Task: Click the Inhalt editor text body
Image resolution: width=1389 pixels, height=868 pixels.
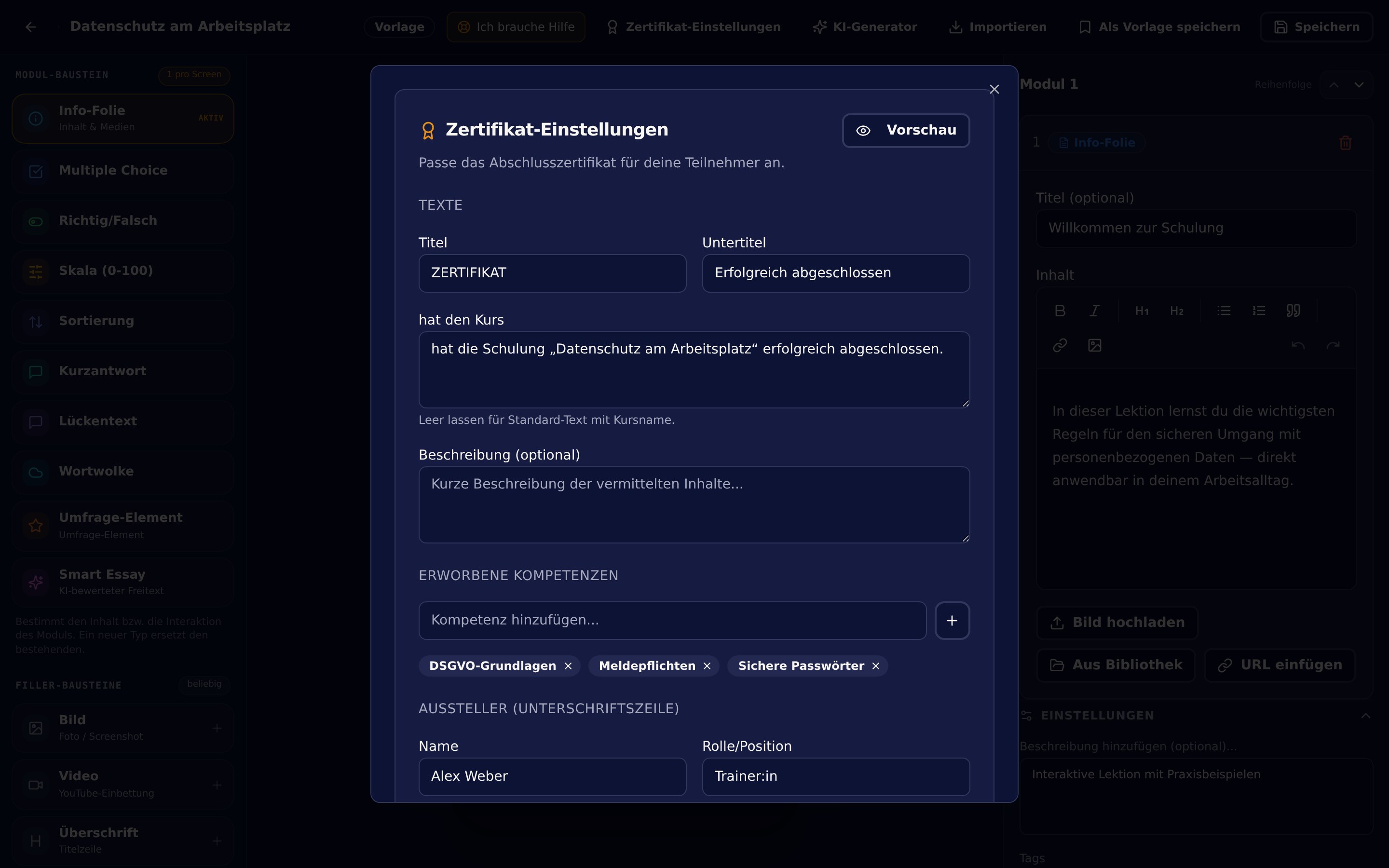Action: click(x=1196, y=479)
